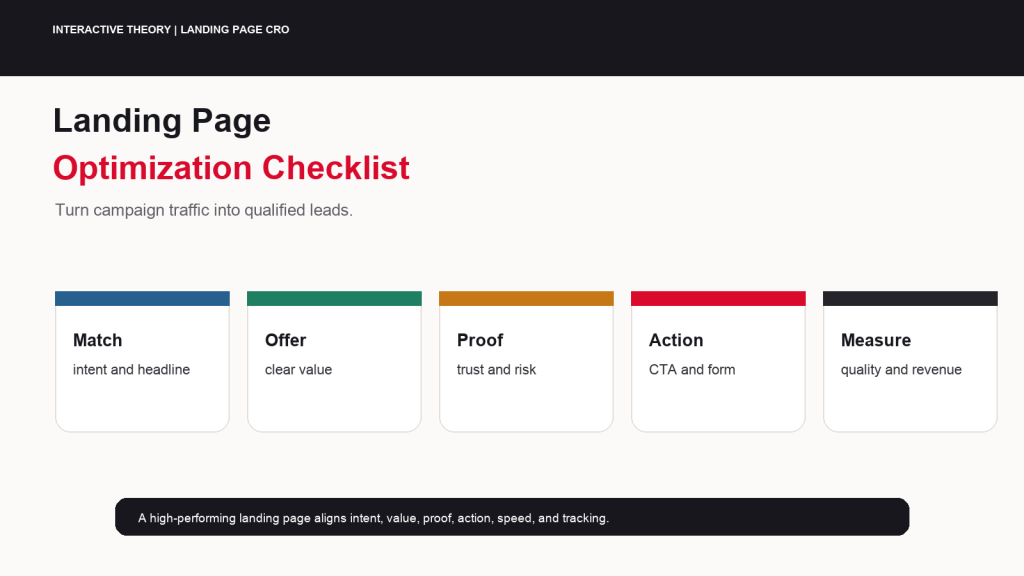
Task: Click the dark color bar above Measure
Action: pos(910,298)
